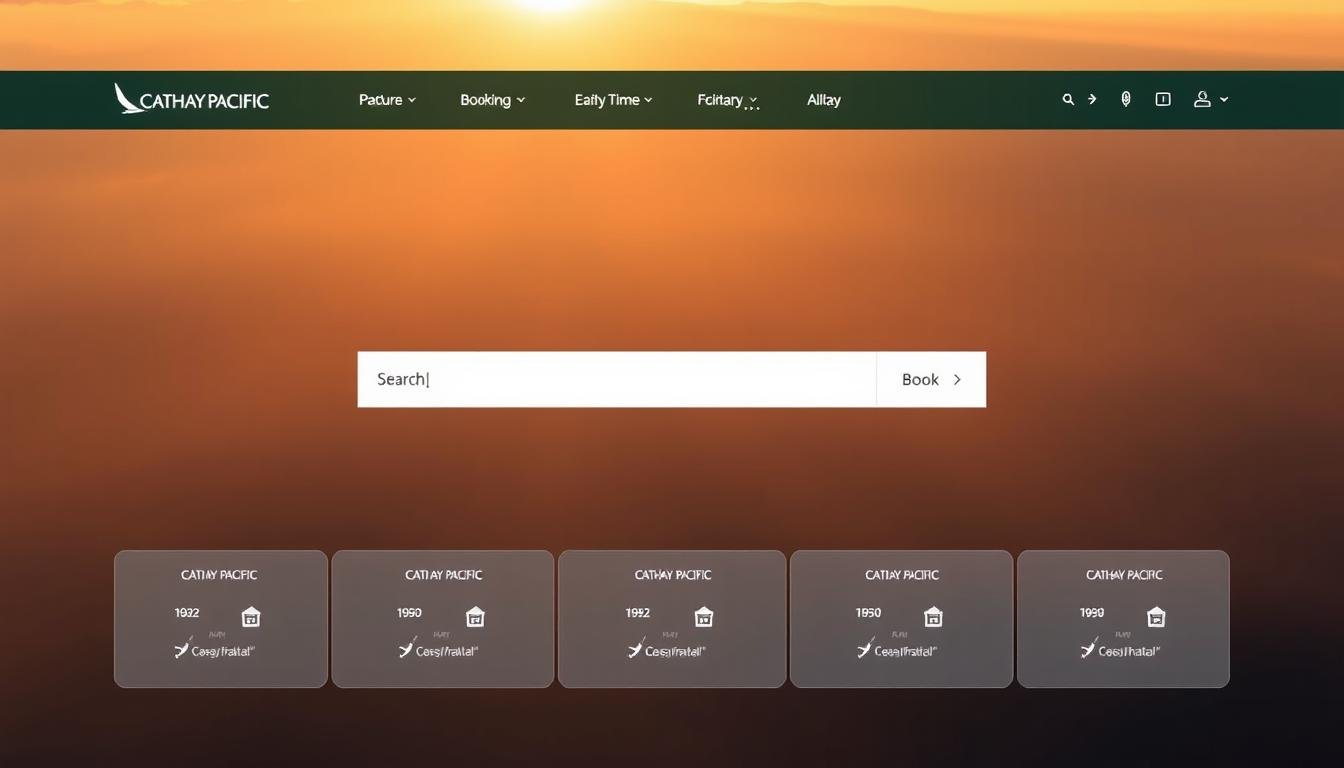Click the square panel icon in header

pos(1163,100)
